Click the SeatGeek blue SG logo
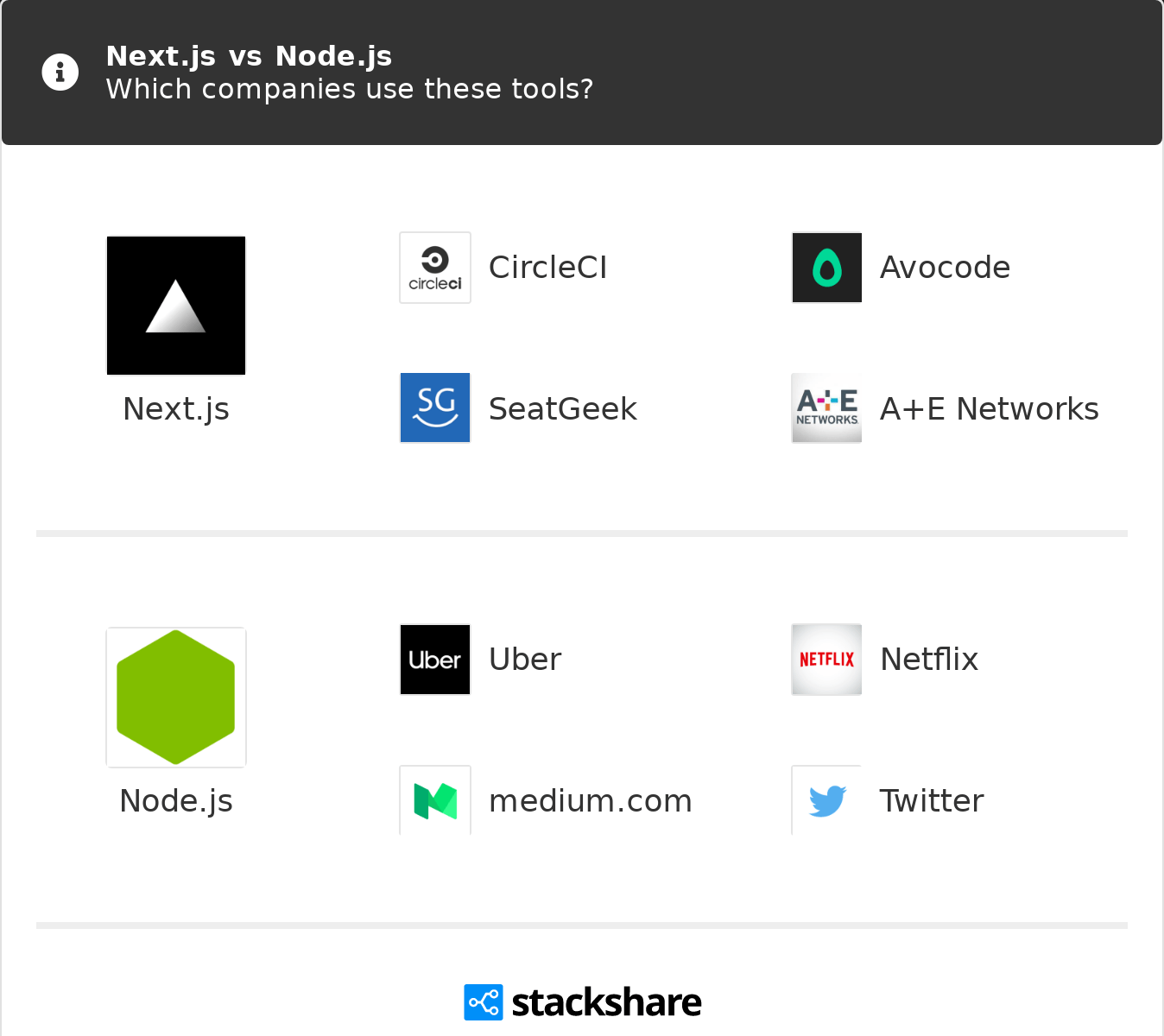 pos(435,407)
